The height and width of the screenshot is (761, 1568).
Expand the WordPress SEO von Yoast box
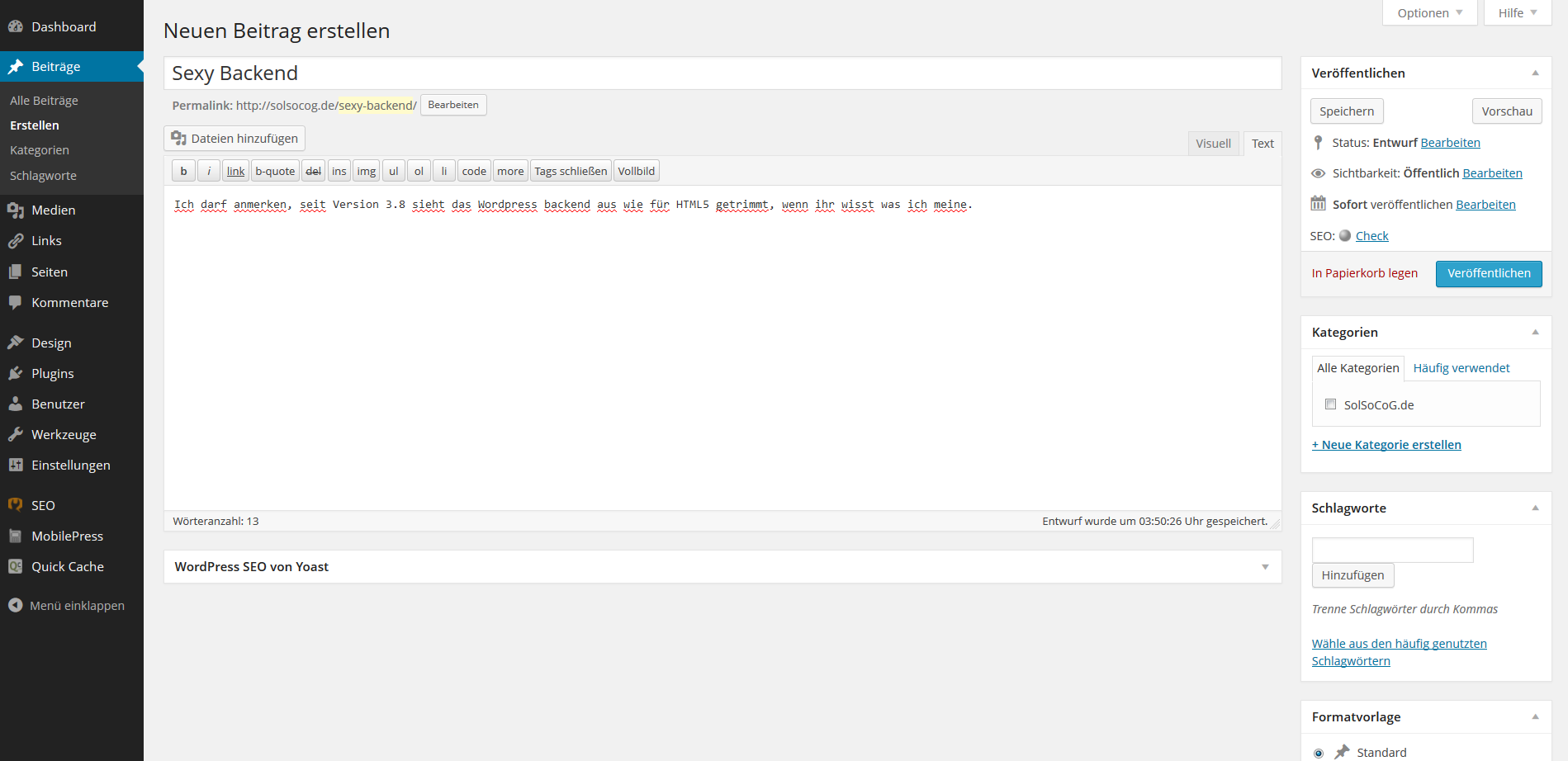(1265, 567)
